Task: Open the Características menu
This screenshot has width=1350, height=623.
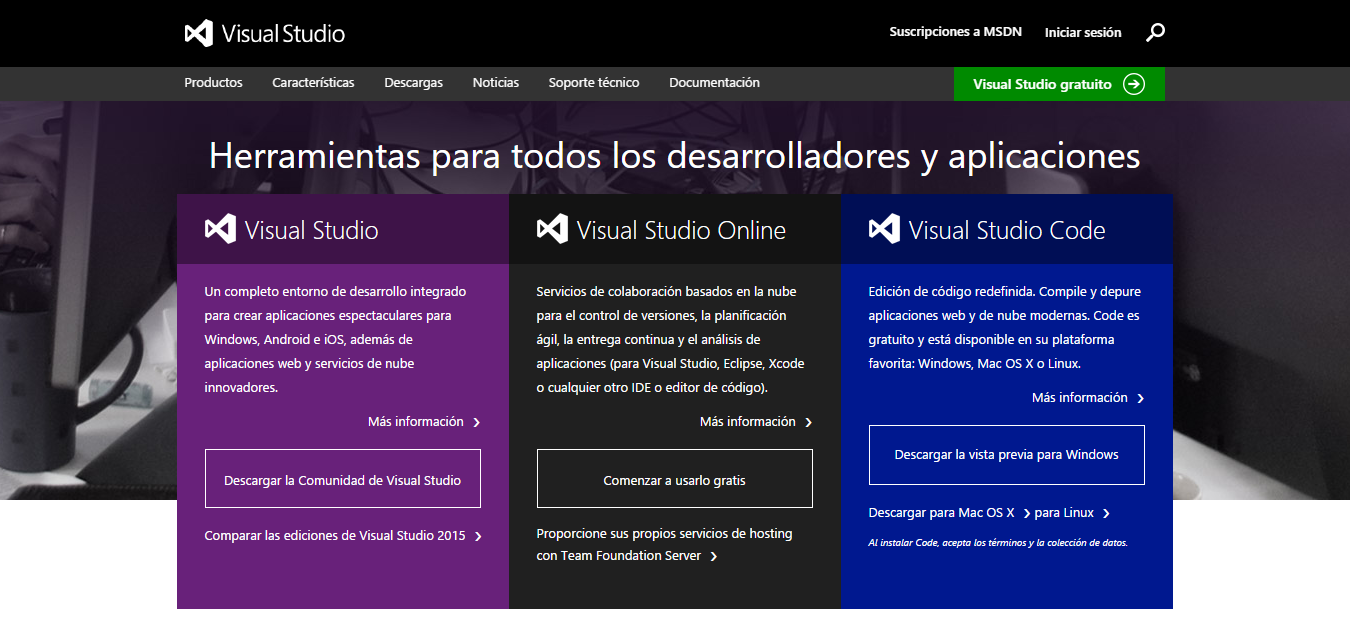Action: click(x=313, y=83)
